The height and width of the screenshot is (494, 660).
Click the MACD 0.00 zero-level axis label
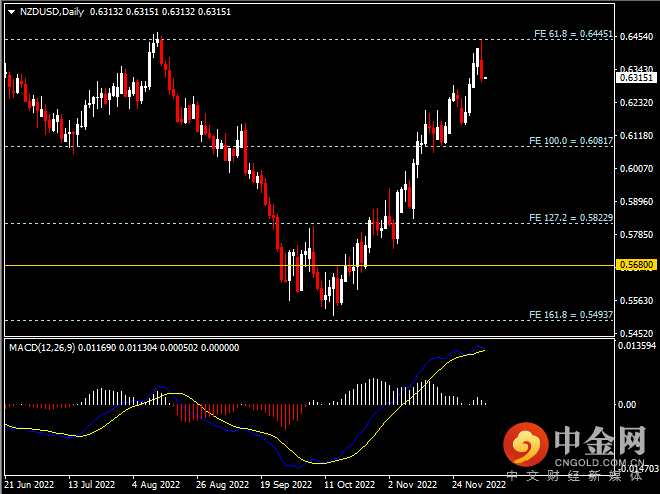click(x=627, y=404)
